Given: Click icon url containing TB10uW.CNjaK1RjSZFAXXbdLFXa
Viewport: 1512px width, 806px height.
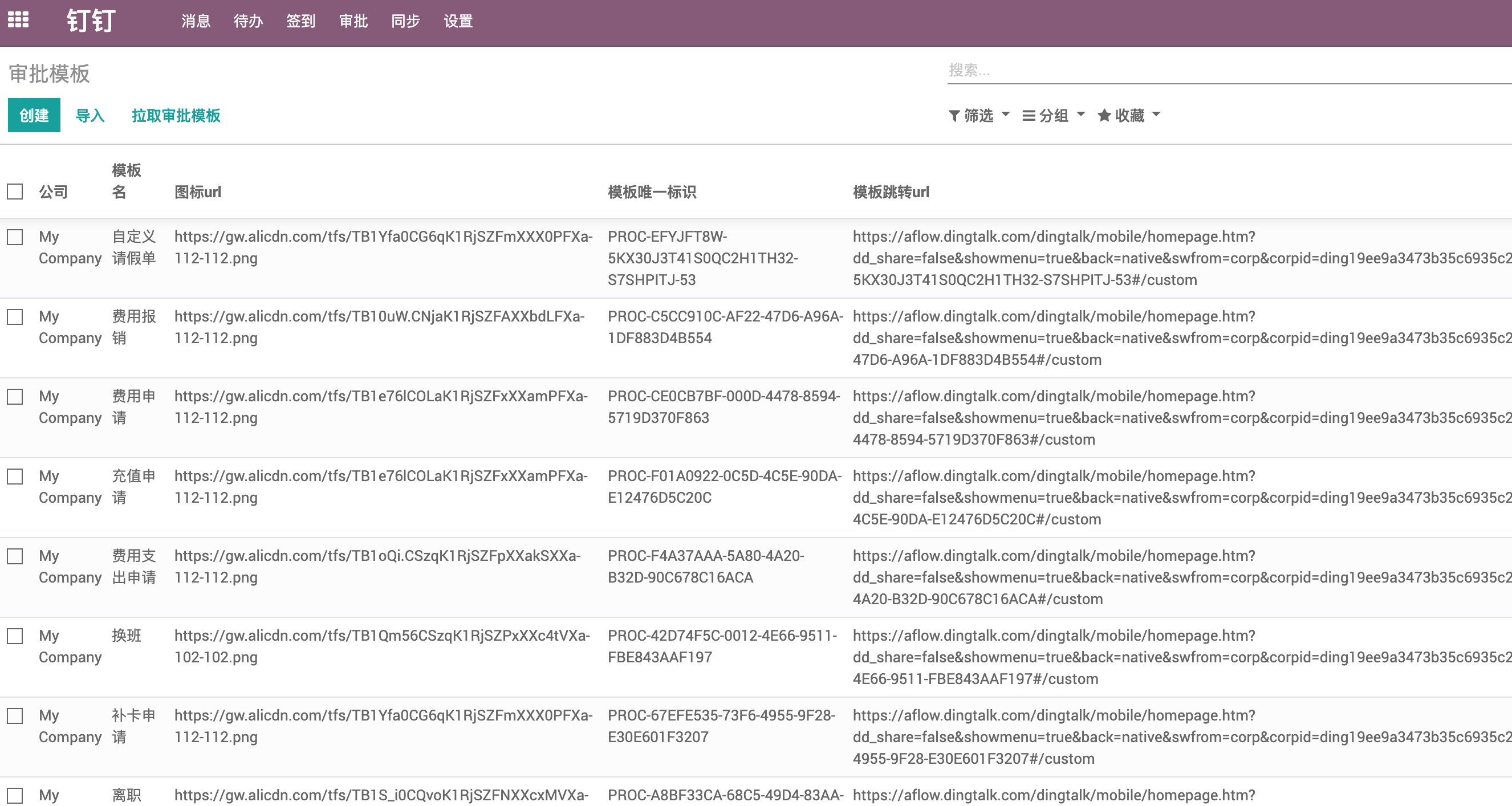Looking at the screenshot, I should (x=379, y=327).
